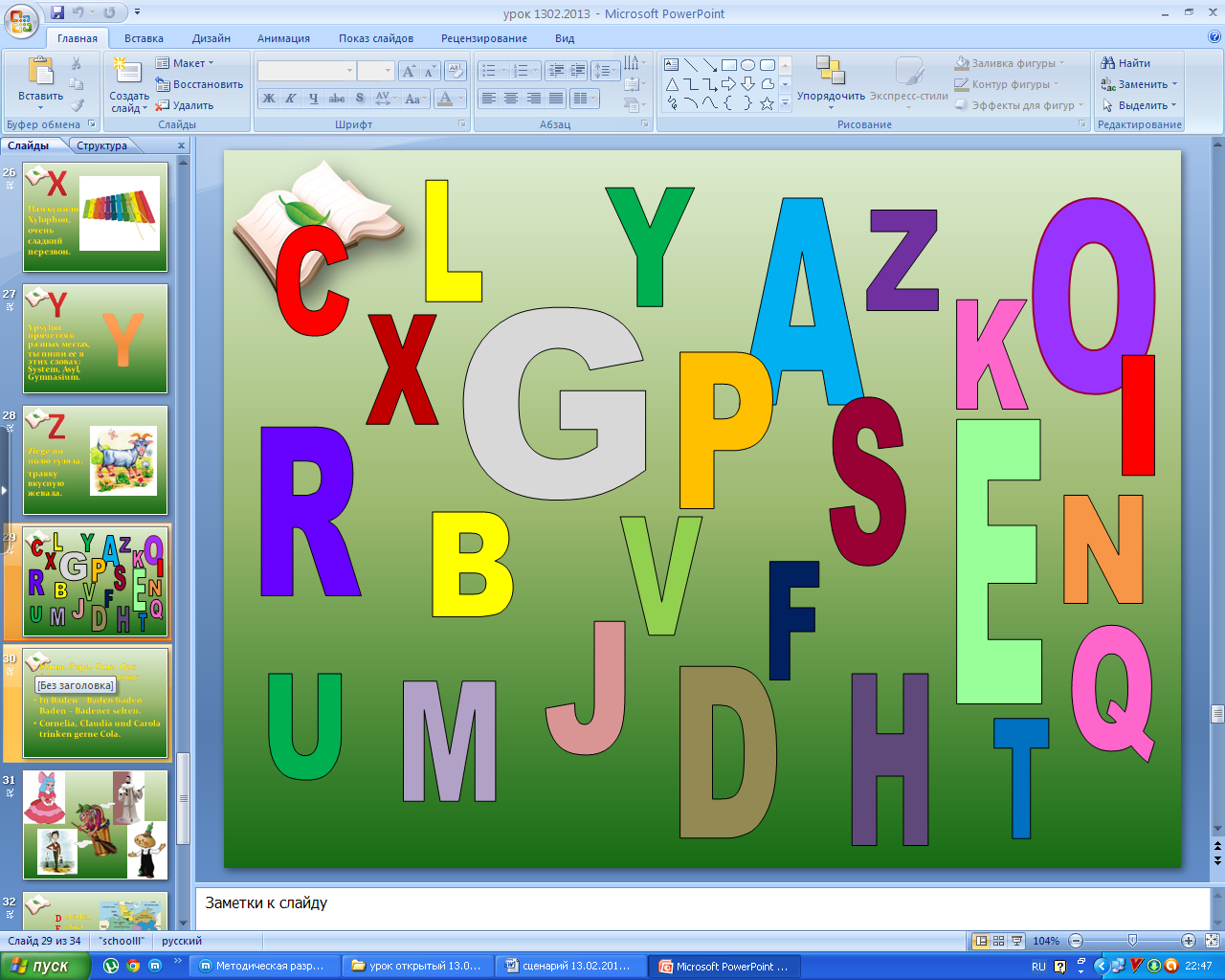Toggle bold Ж formatting
Viewport: 1225px width, 980px height.
click(x=269, y=99)
